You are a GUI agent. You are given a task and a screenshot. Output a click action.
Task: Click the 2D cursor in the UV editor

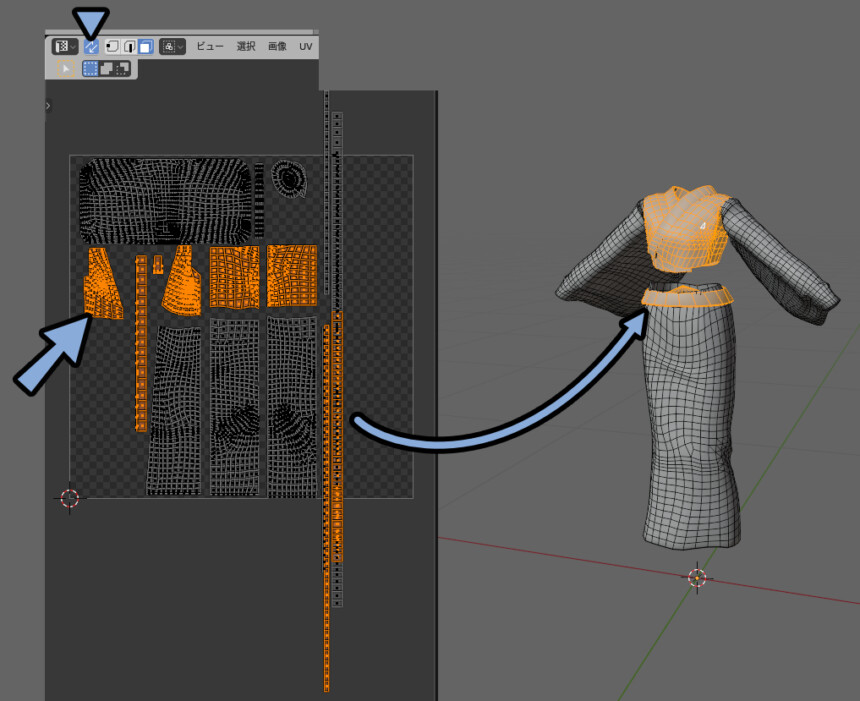coord(70,498)
